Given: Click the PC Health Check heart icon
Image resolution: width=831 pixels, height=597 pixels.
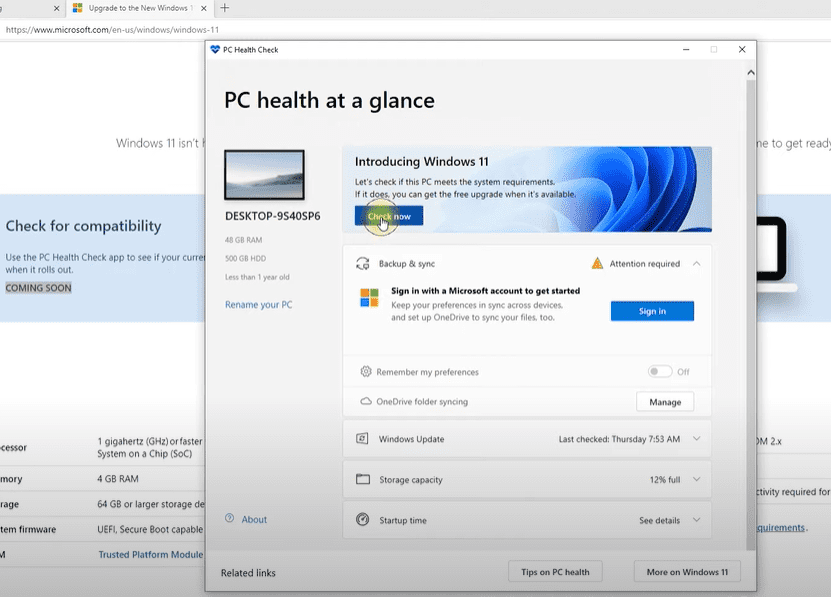Looking at the screenshot, I should pos(215,49).
